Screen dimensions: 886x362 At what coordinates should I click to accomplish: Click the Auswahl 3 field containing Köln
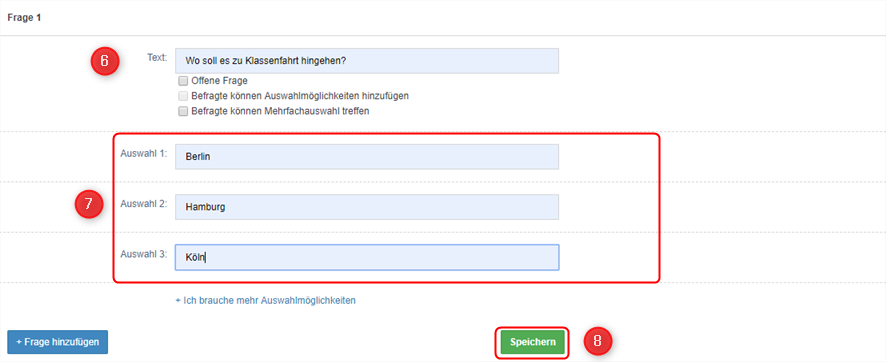(x=367, y=257)
